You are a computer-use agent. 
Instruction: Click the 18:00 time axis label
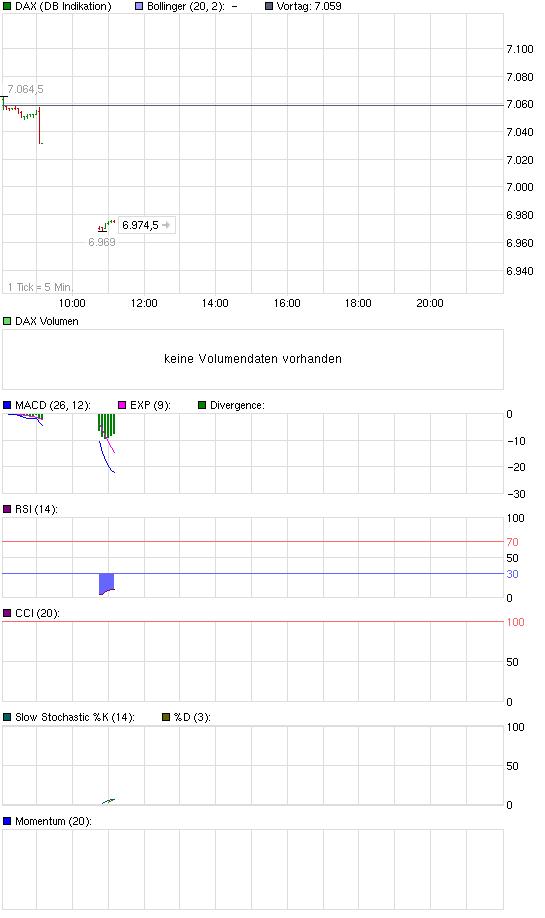coord(358,303)
